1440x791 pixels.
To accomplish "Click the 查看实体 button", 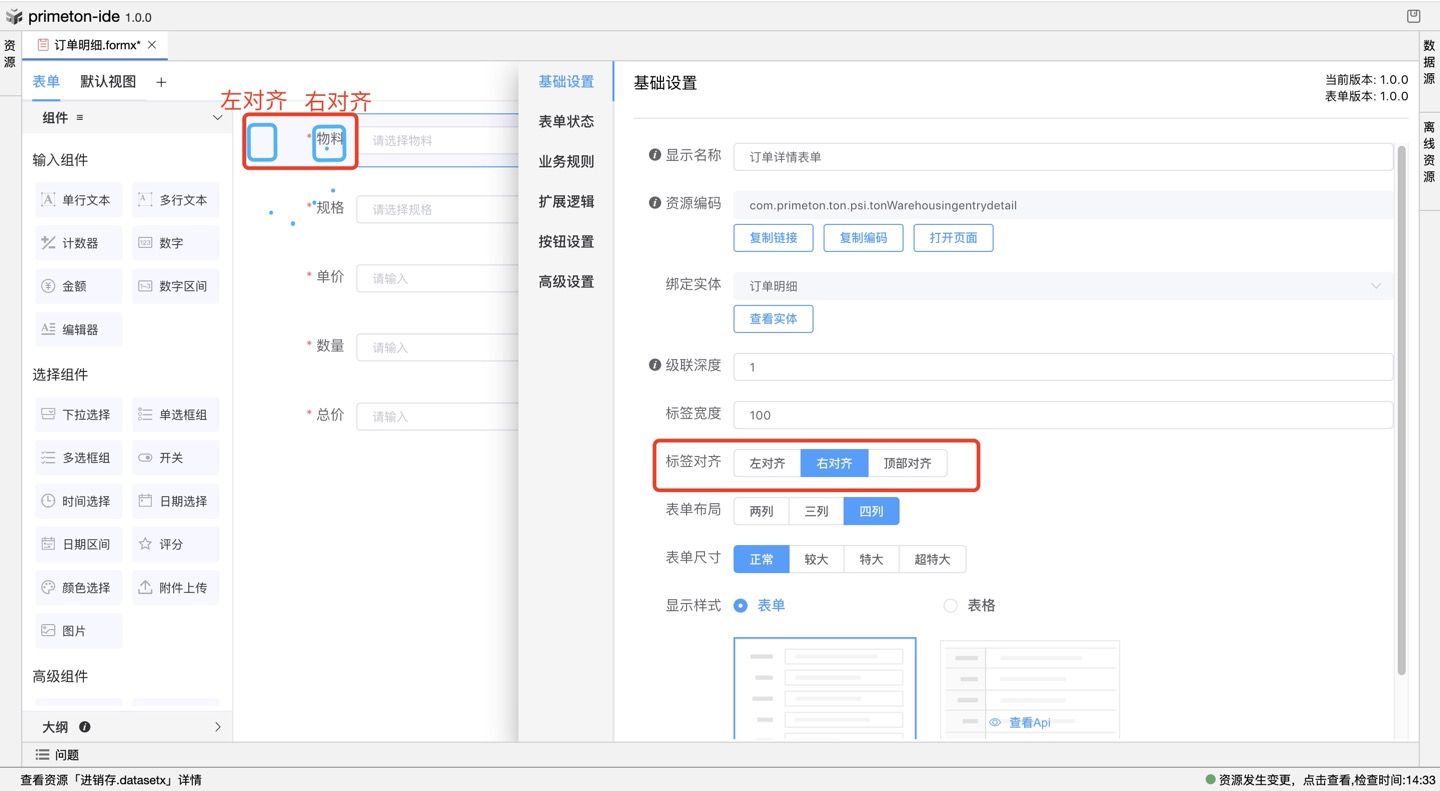I will click(x=773, y=319).
